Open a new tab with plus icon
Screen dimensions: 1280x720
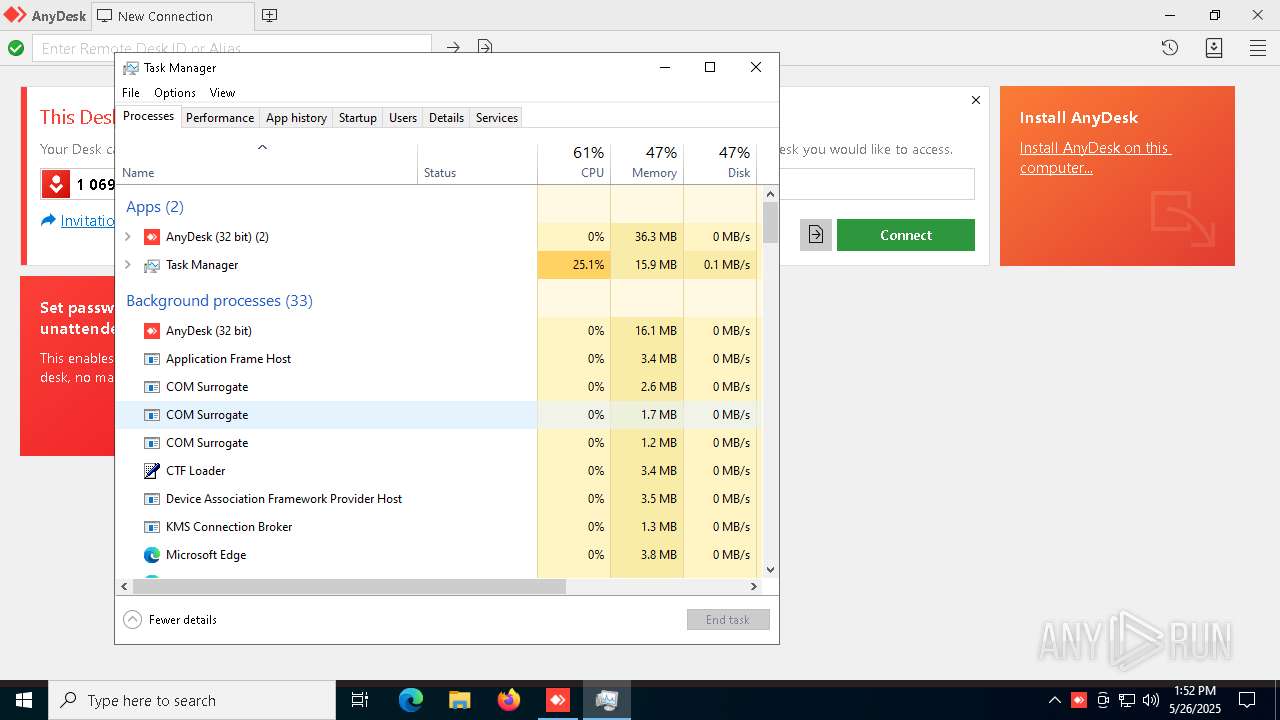click(270, 16)
